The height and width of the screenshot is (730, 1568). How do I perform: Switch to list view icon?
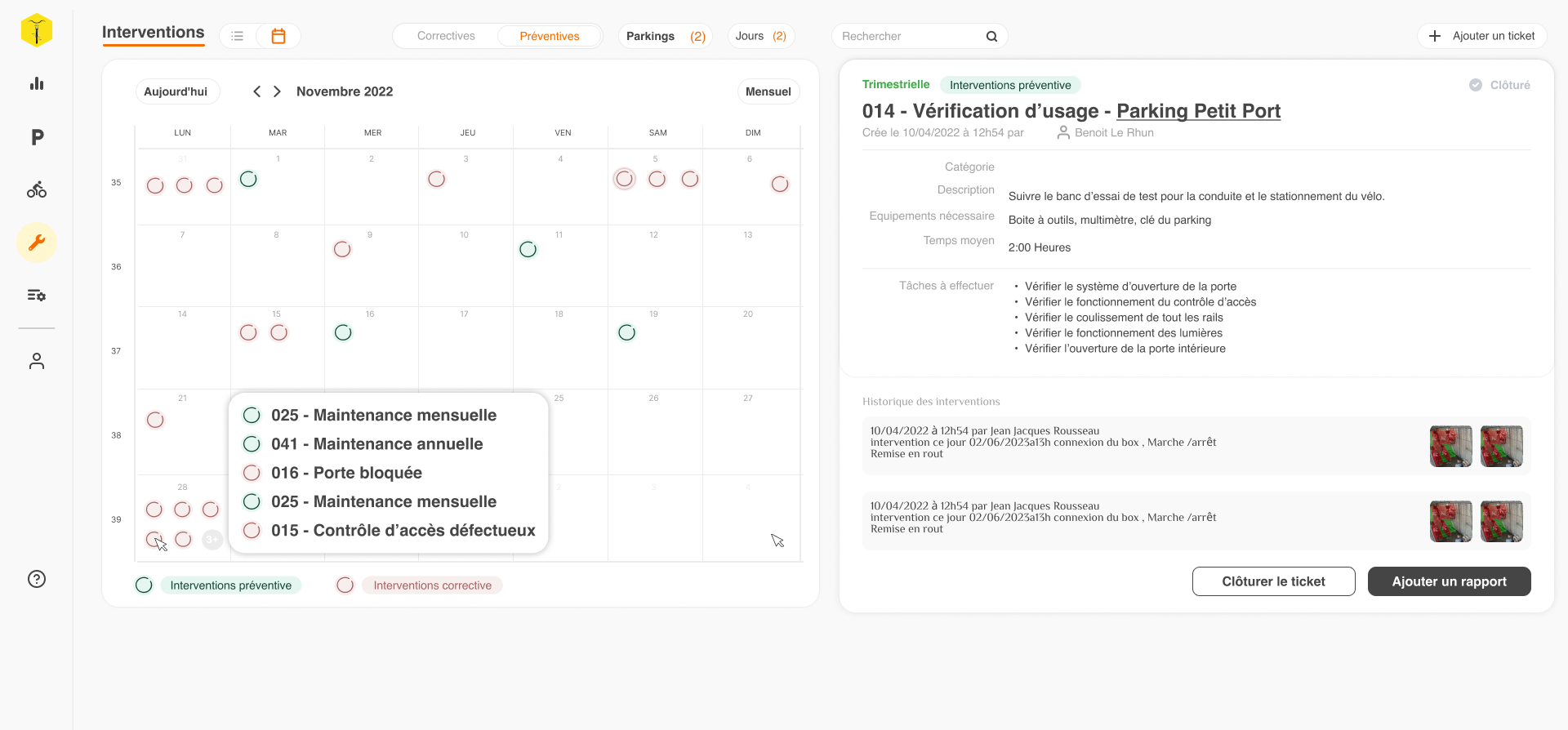click(238, 36)
